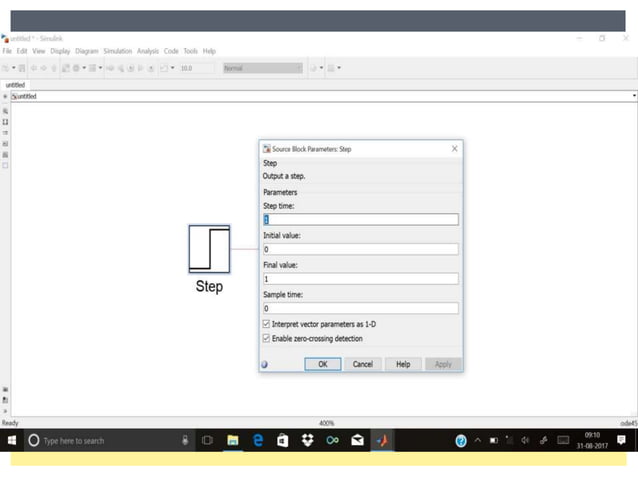
Task: Open Model Configuration Parameters gear icon
Action: coord(76,68)
